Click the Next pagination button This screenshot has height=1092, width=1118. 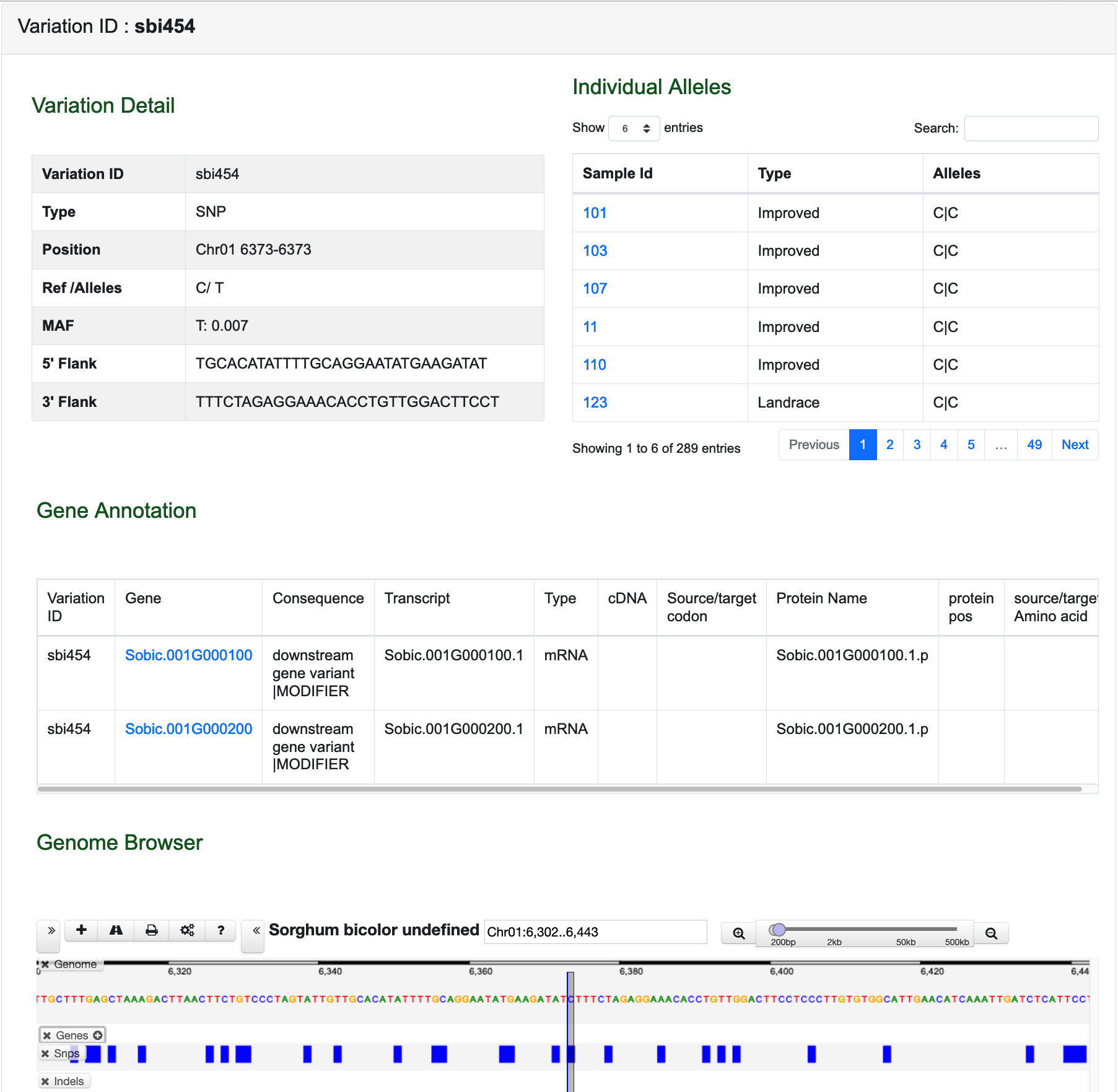(x=1075, y=445)
